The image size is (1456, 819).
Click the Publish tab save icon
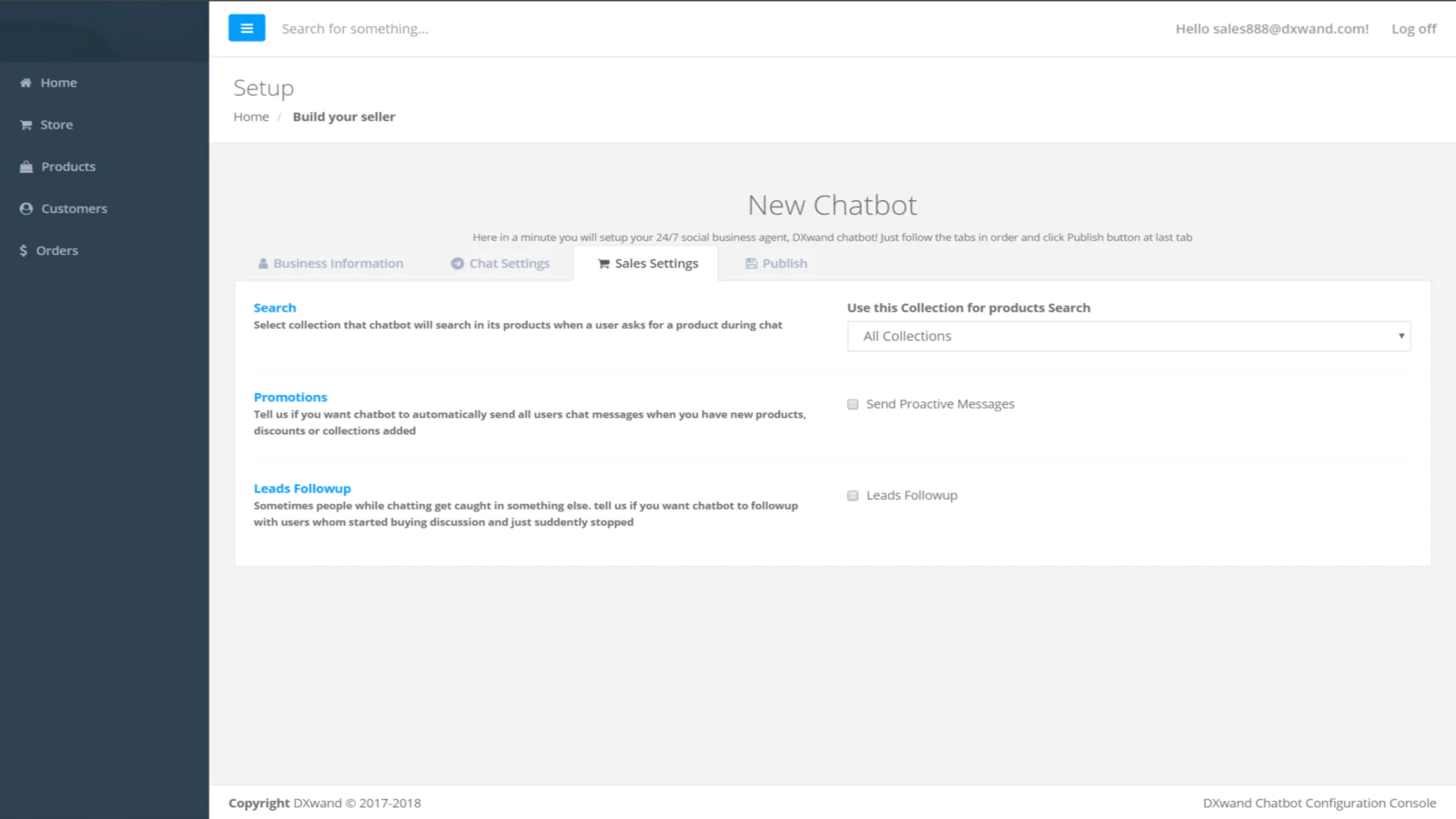(x=752, y=264)
